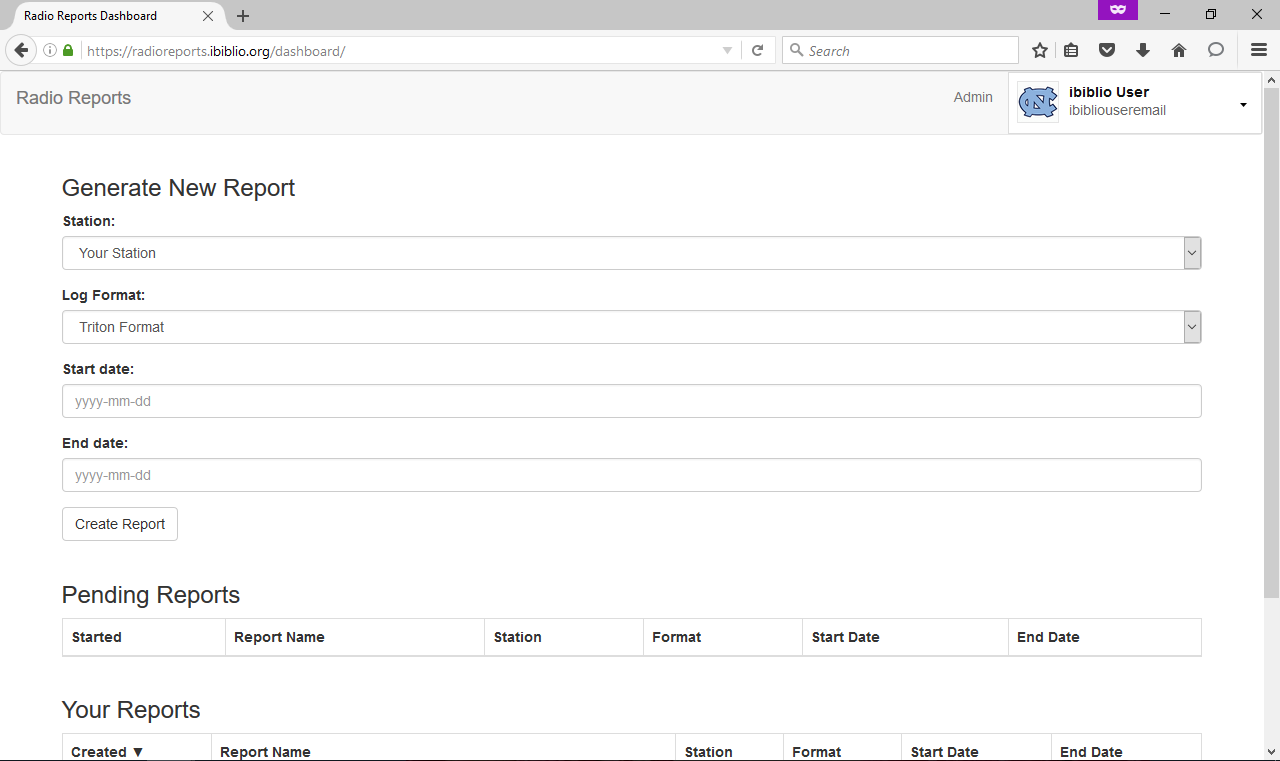
Task: Open the downloads arrow icon
Action: point(1143,51)
